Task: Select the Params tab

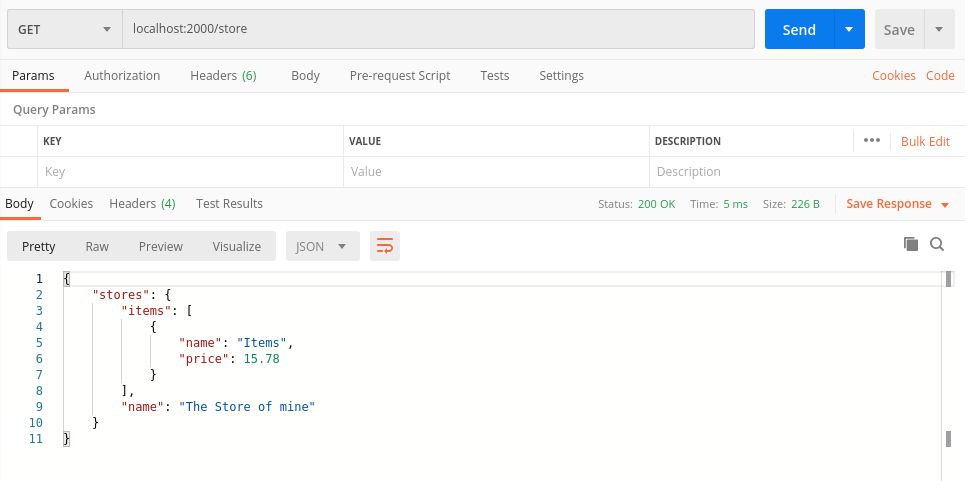Action: [x=33, y=75]
